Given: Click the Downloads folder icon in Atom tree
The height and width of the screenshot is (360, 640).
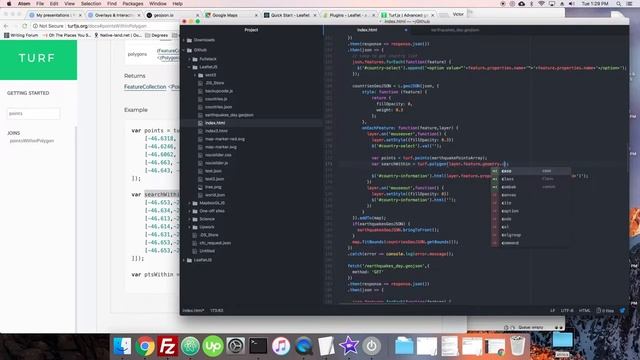Looking at the screenshot, I should coord(189,40).
